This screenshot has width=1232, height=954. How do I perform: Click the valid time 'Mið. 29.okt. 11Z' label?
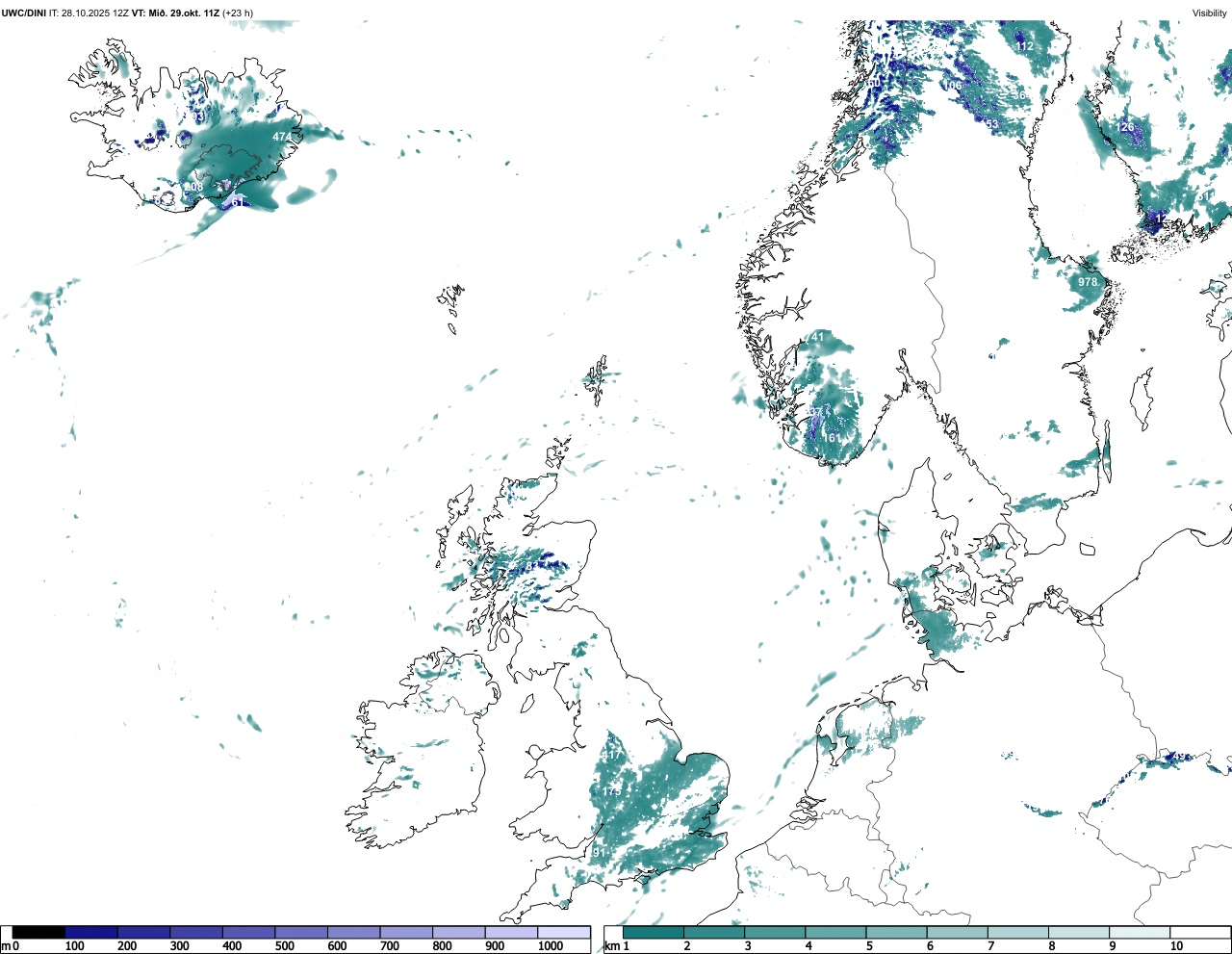click(x=184, y=13)
